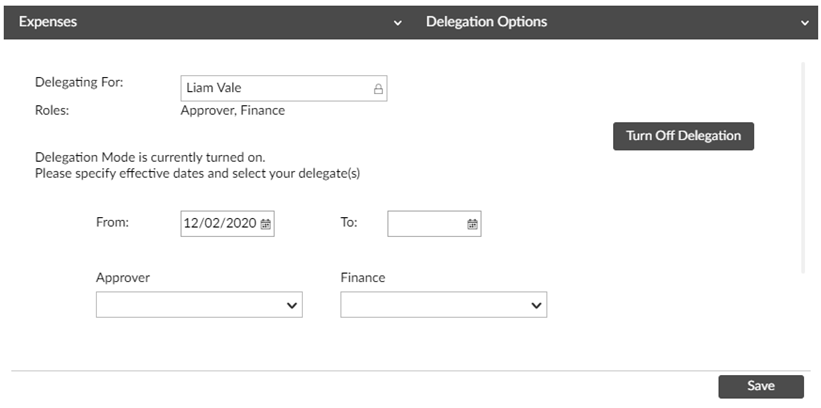Click the Finance dropdown arrow
This screenshot has height=408, width=821.
[536, 305]
